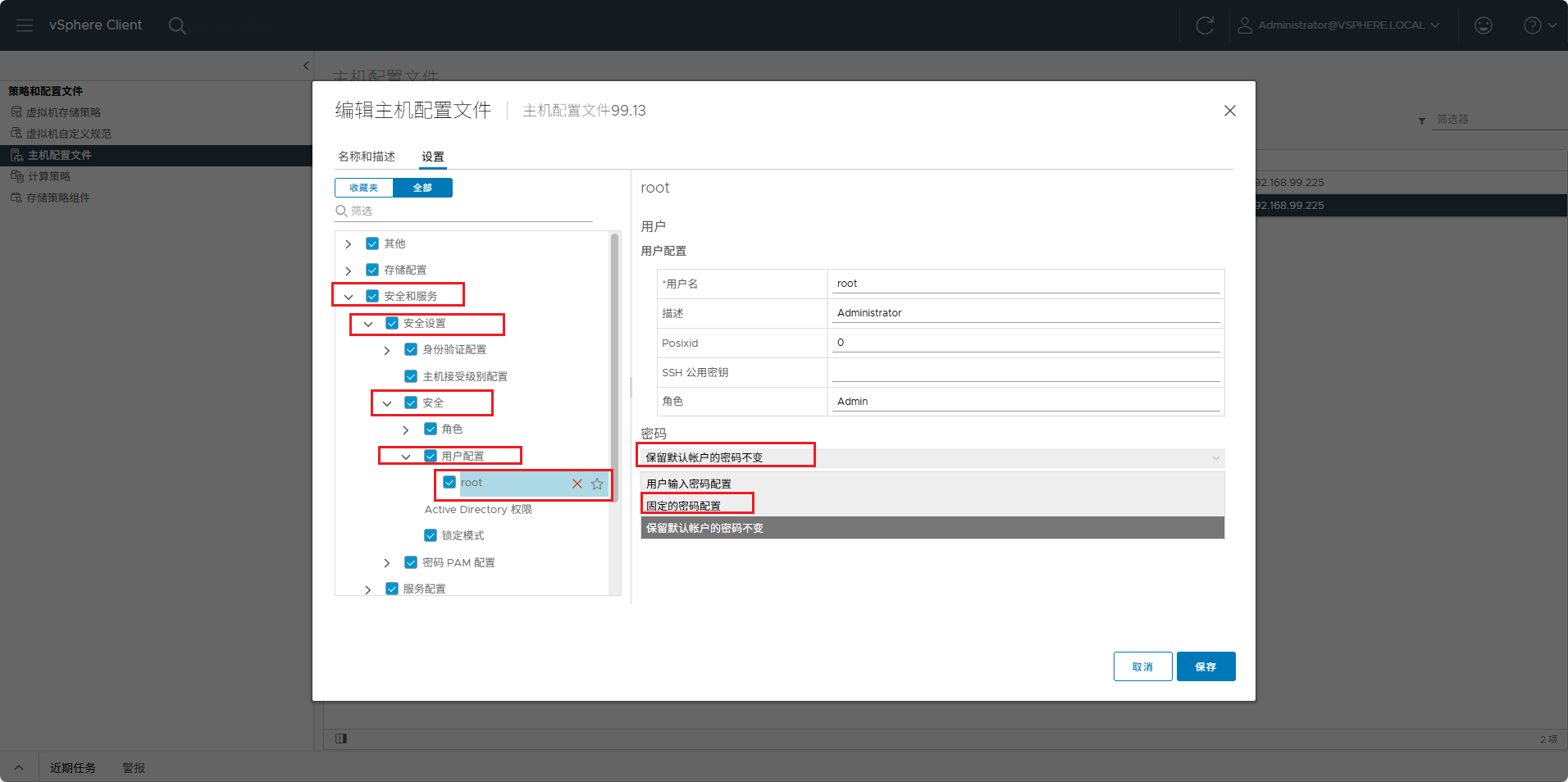This screenshot has height=782, width=1568.
Task: Click 计算策略 icon in sidebar
Action: (x=16, y=175)
